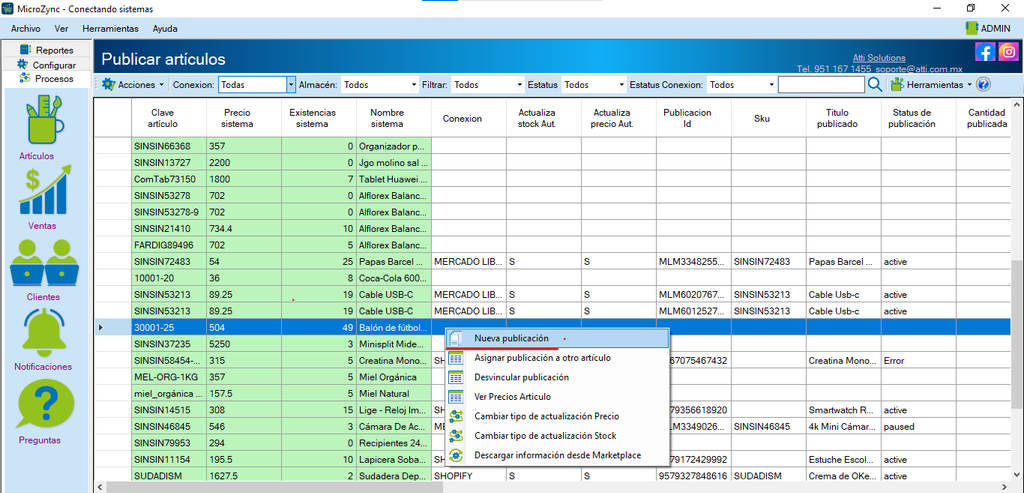
Task: Select the Coca-Cola 600 name cell
Action: (x=394, y=278)
